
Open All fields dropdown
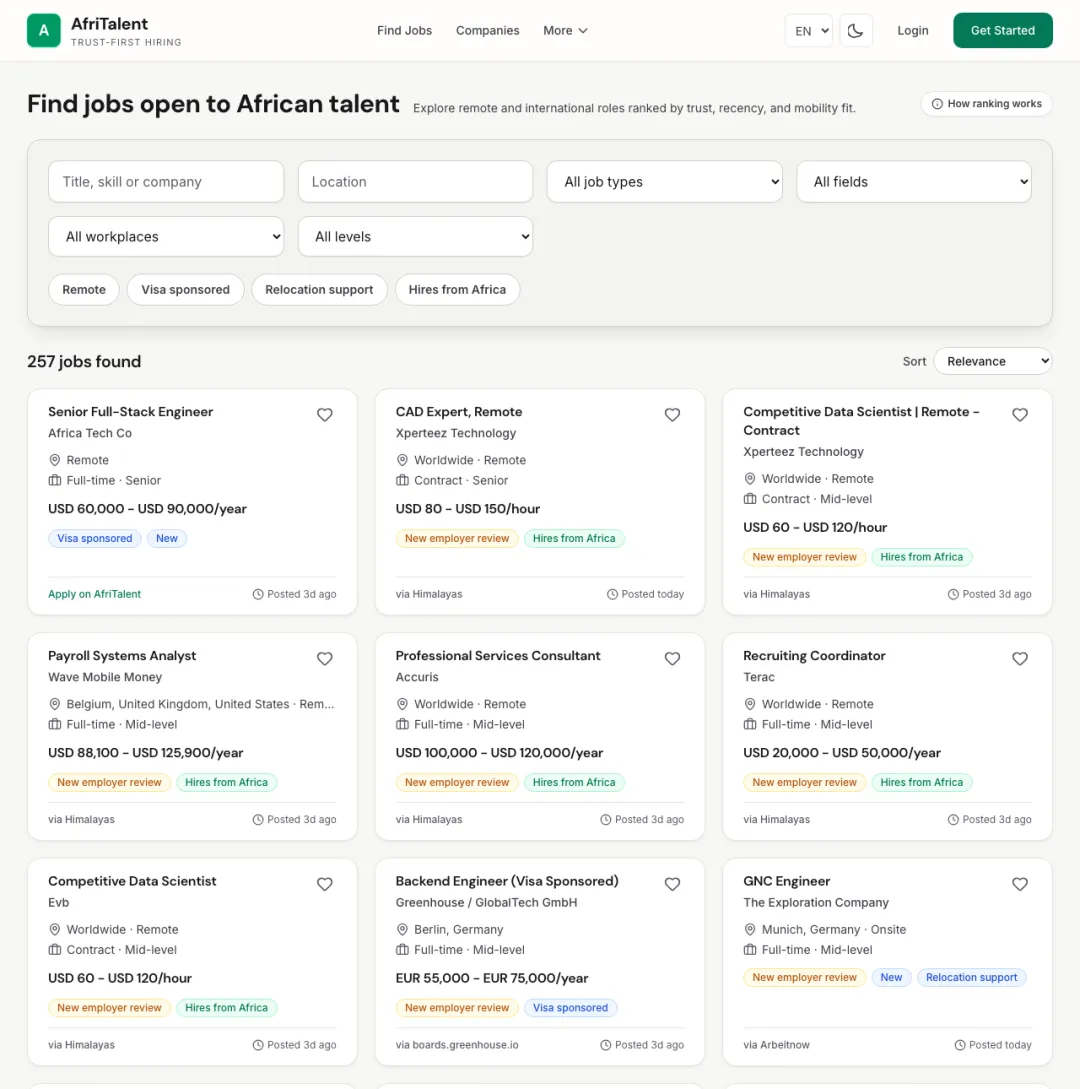click(914, 181)
